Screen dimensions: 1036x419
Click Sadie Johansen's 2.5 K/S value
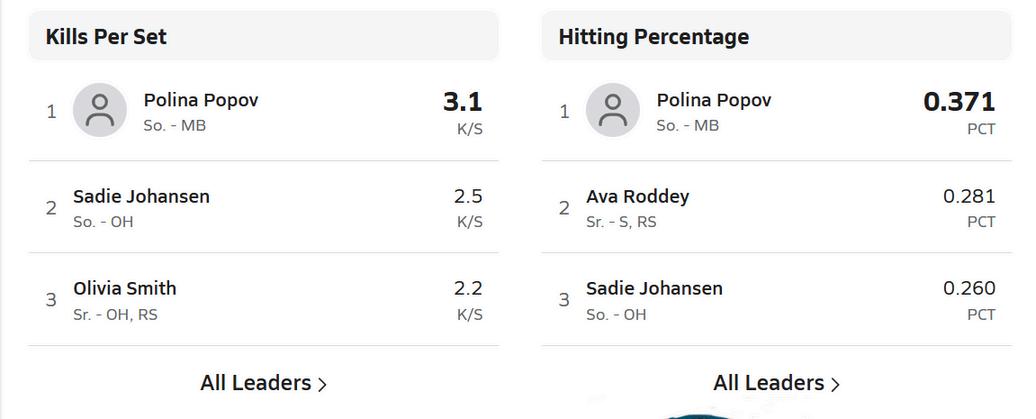point(468,196)
